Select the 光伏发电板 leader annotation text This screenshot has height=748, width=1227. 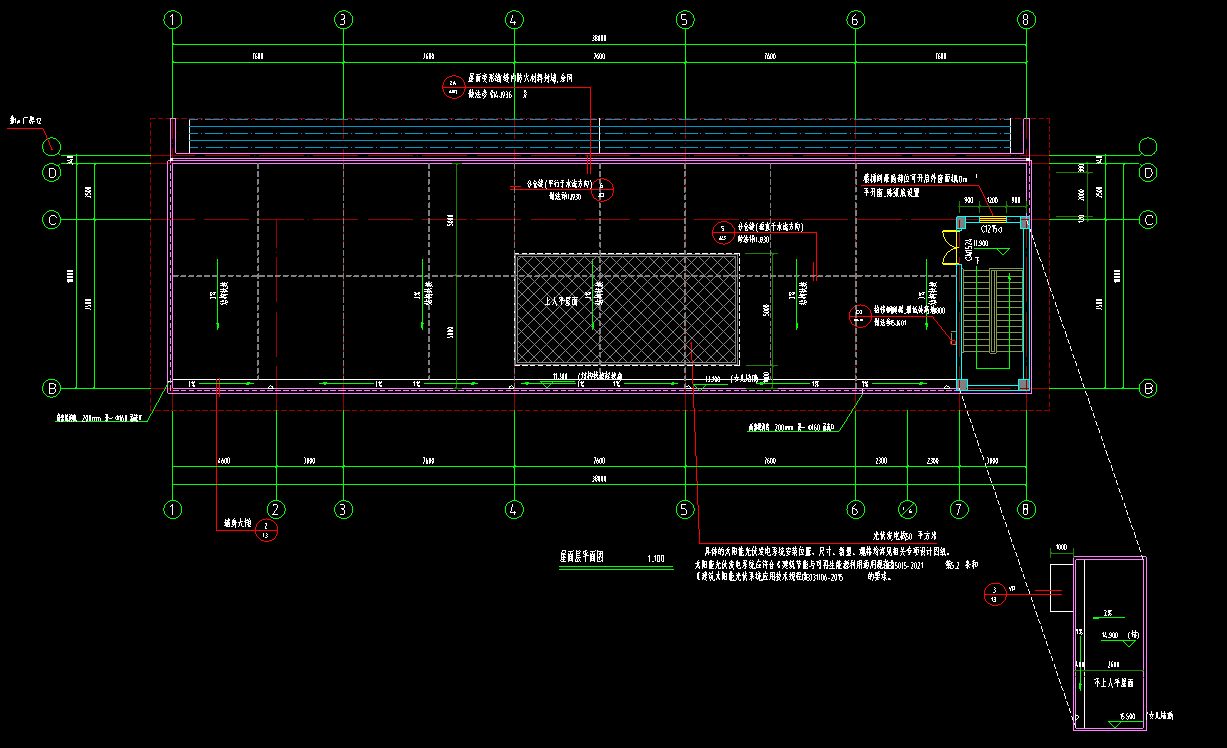coord(895,537)
